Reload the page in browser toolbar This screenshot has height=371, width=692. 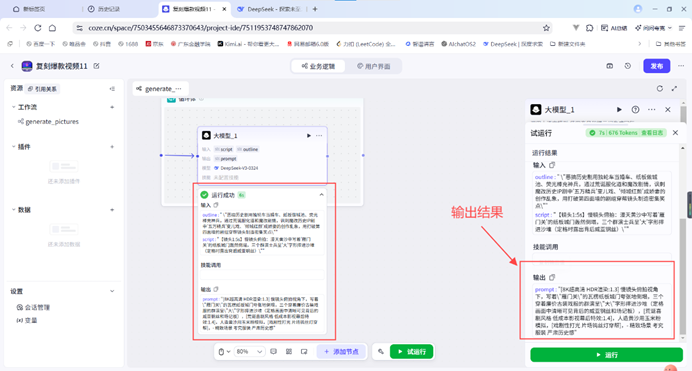tap(38, 28)
